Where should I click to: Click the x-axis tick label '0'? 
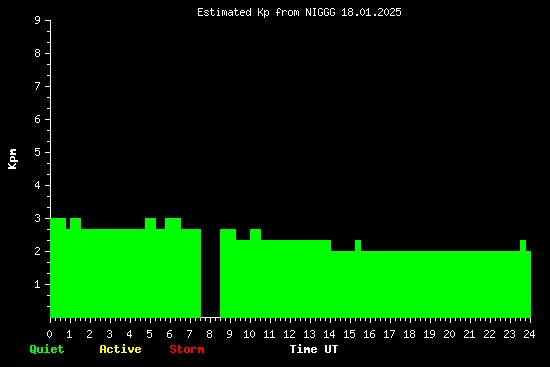49,334
